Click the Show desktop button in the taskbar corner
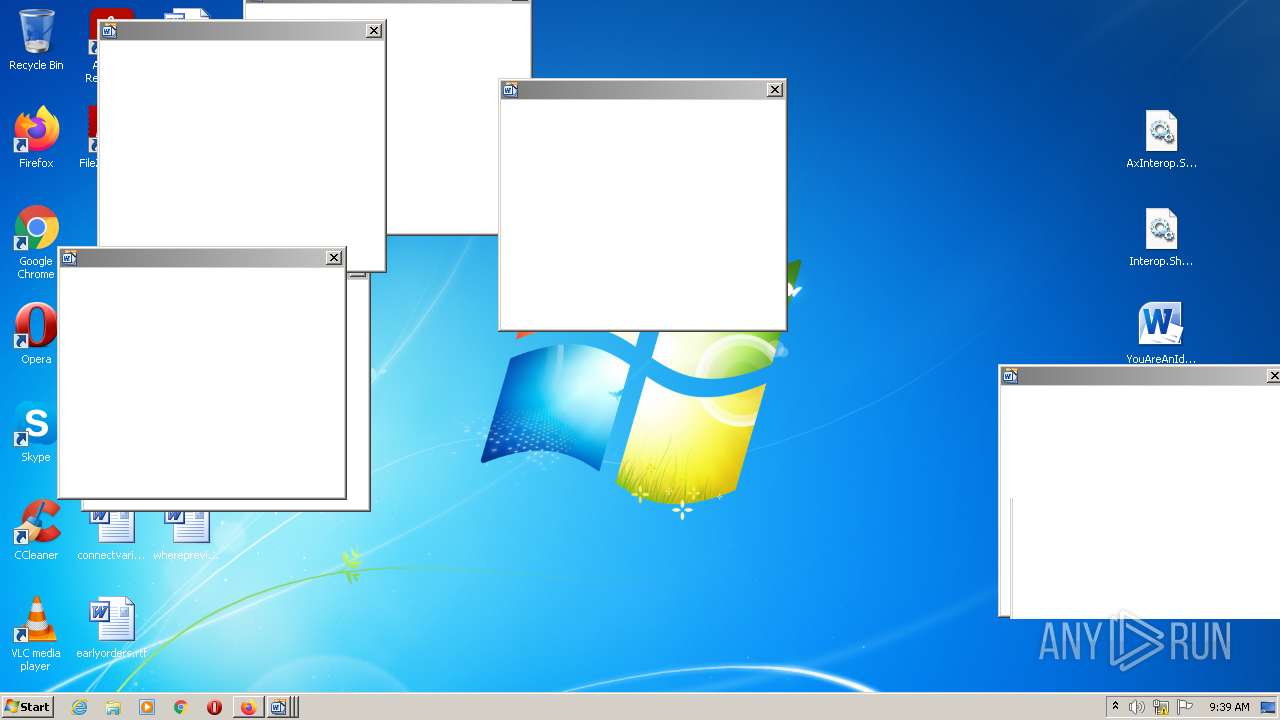1280x720 pixels. 1269,707
